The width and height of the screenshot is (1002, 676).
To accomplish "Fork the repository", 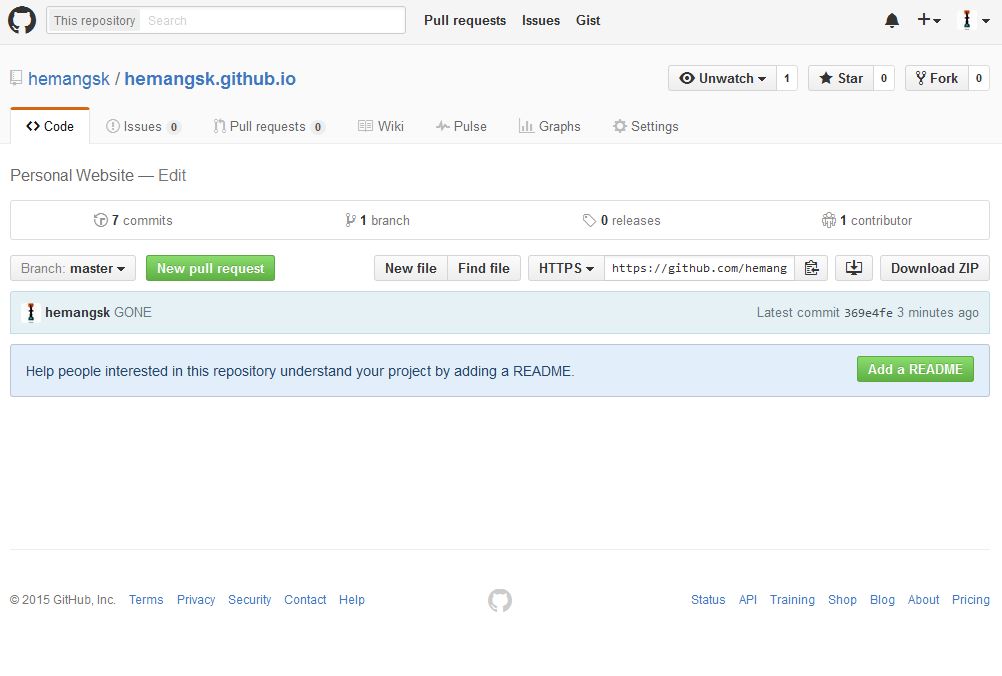I will 937,79.
